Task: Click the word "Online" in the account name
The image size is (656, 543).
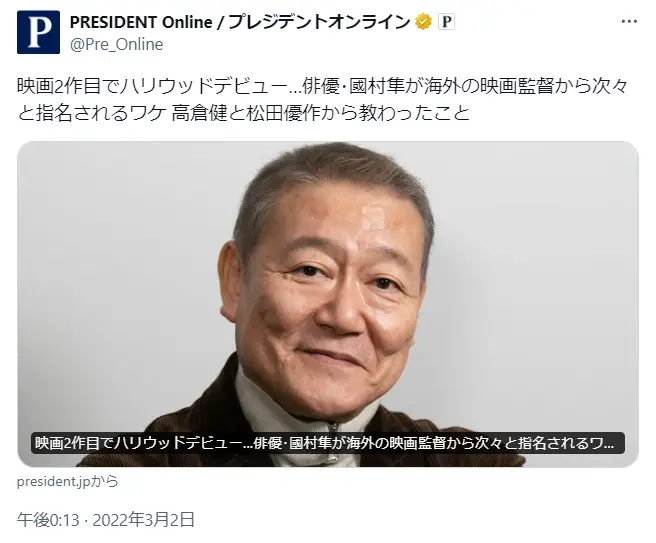Action: tap(187, 22)
